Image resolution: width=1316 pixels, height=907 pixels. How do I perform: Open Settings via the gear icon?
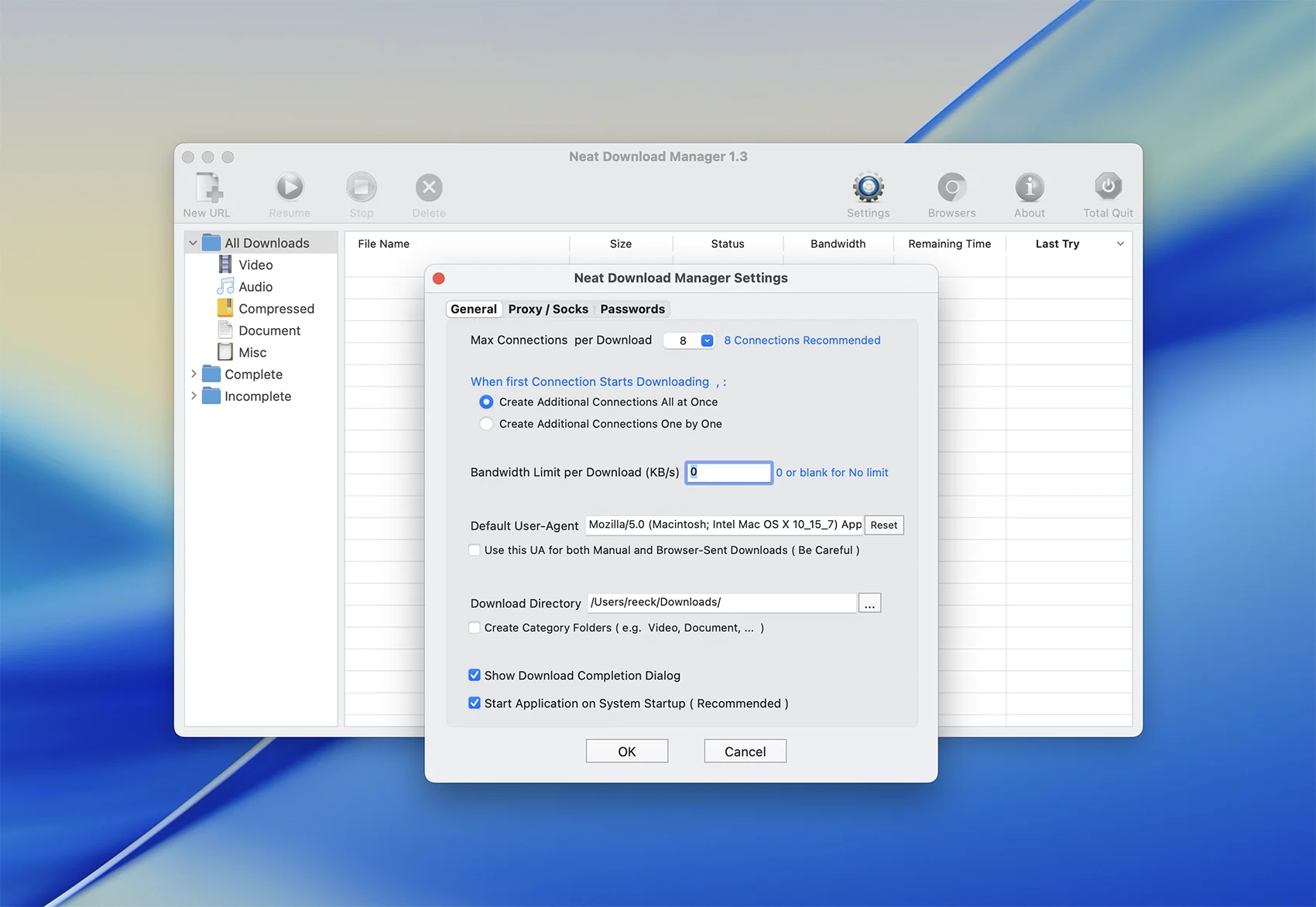pyautogui.click(x=868, y=188)
